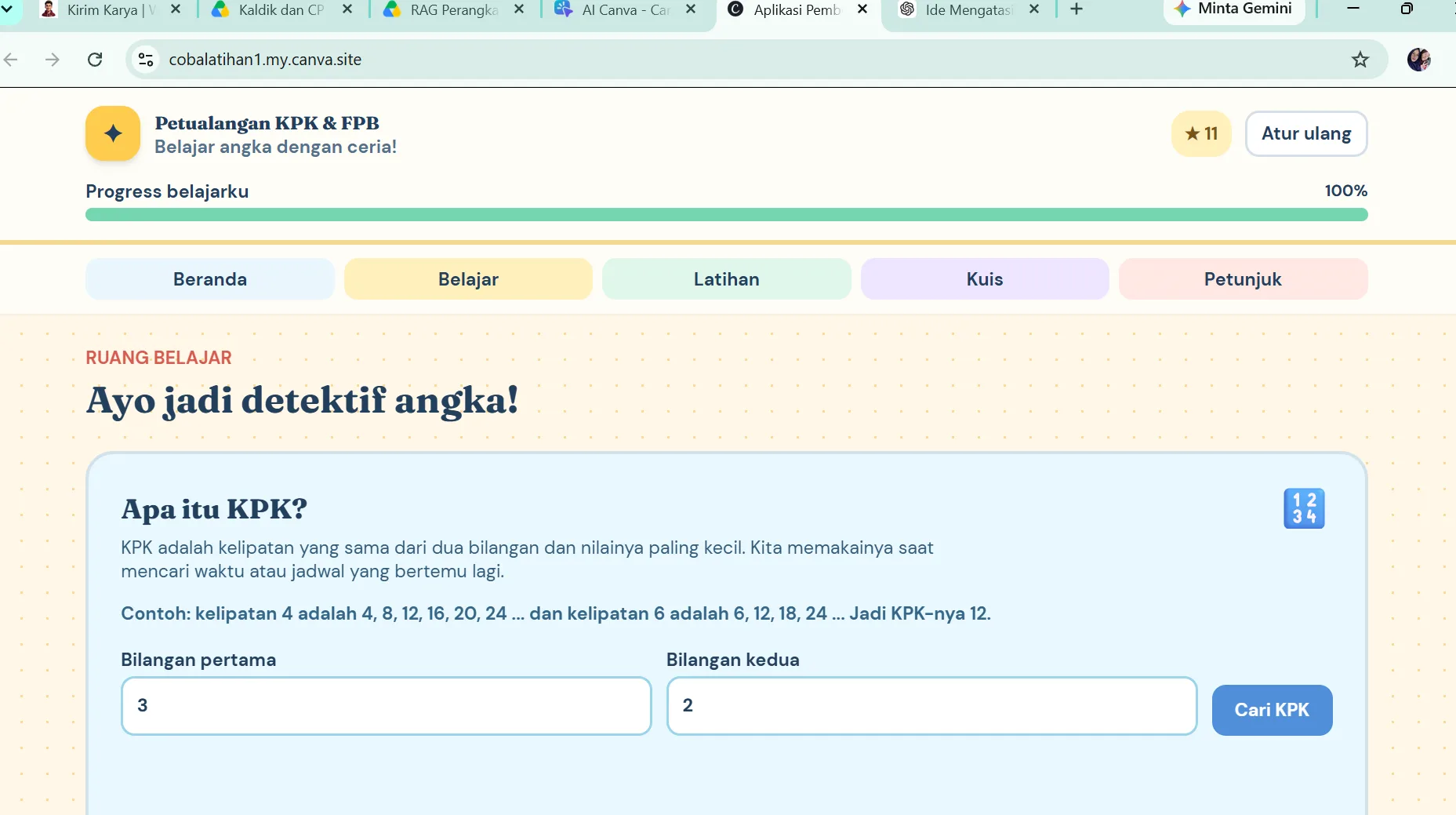Open the Beranda section
Viewport: 1456px width, 815px height.
tap(210, 279)
